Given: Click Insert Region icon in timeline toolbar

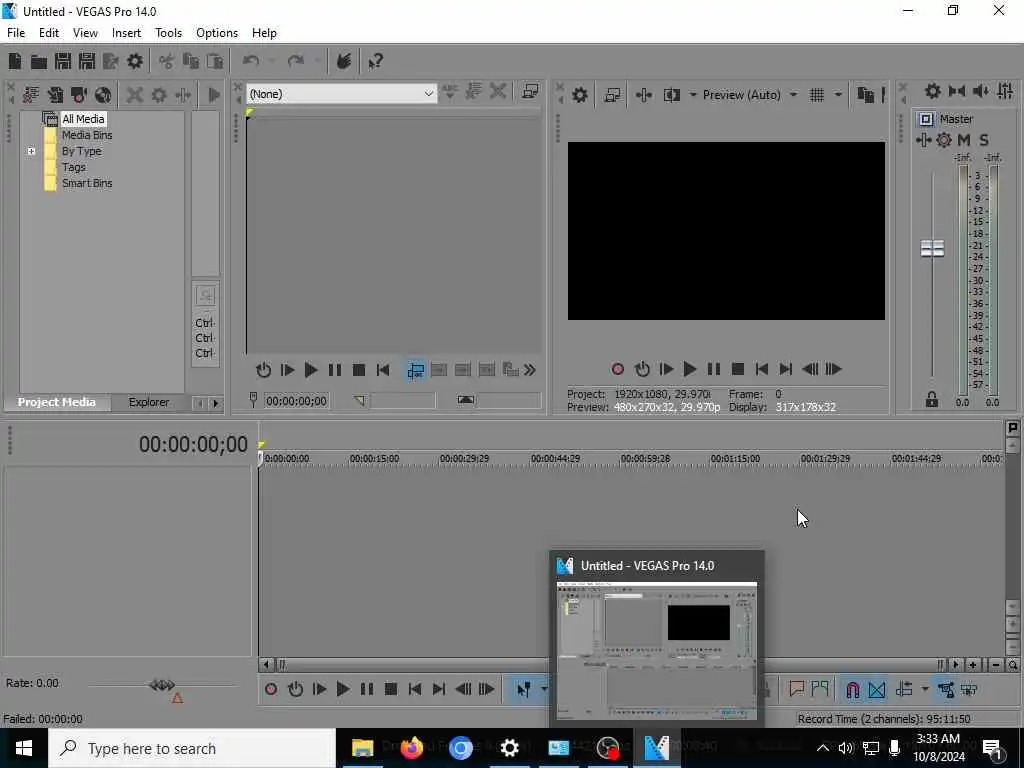Looking at the screenshot, I should pyautogui.click(x=820, y=689).
